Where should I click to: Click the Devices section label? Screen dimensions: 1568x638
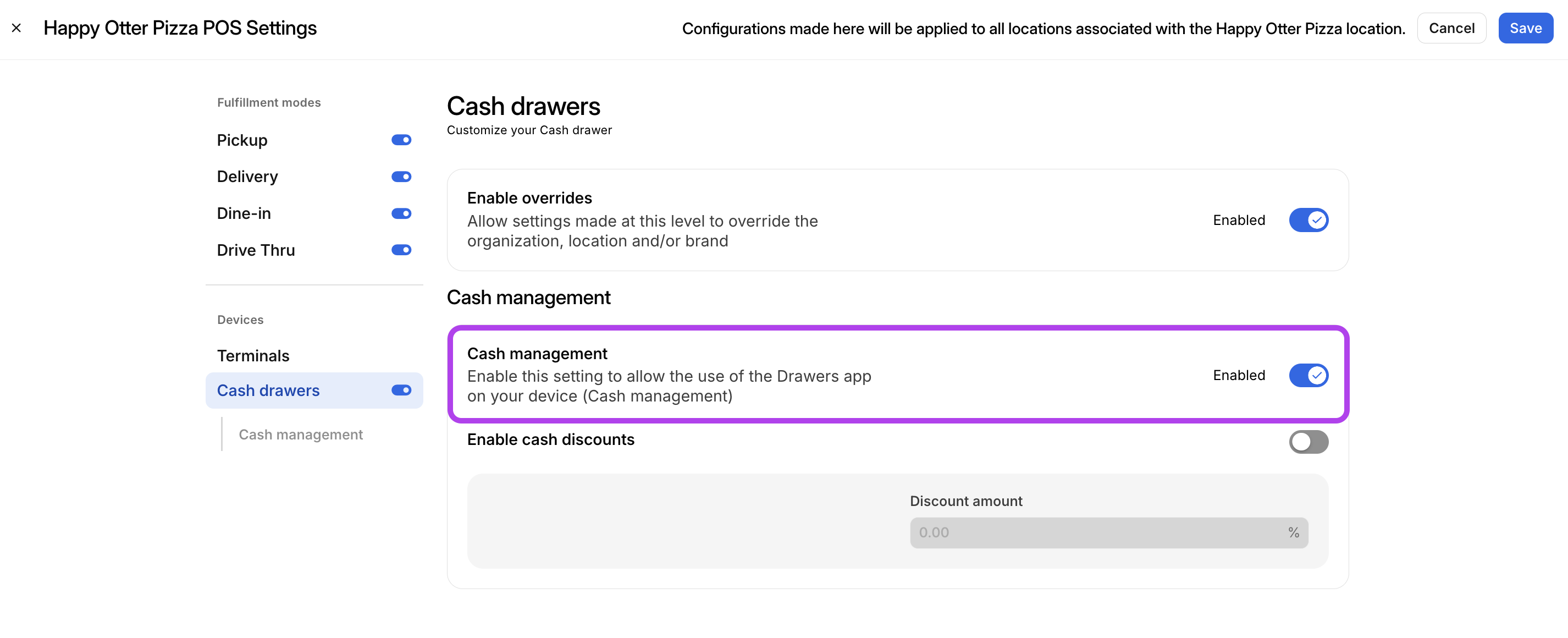240,320
